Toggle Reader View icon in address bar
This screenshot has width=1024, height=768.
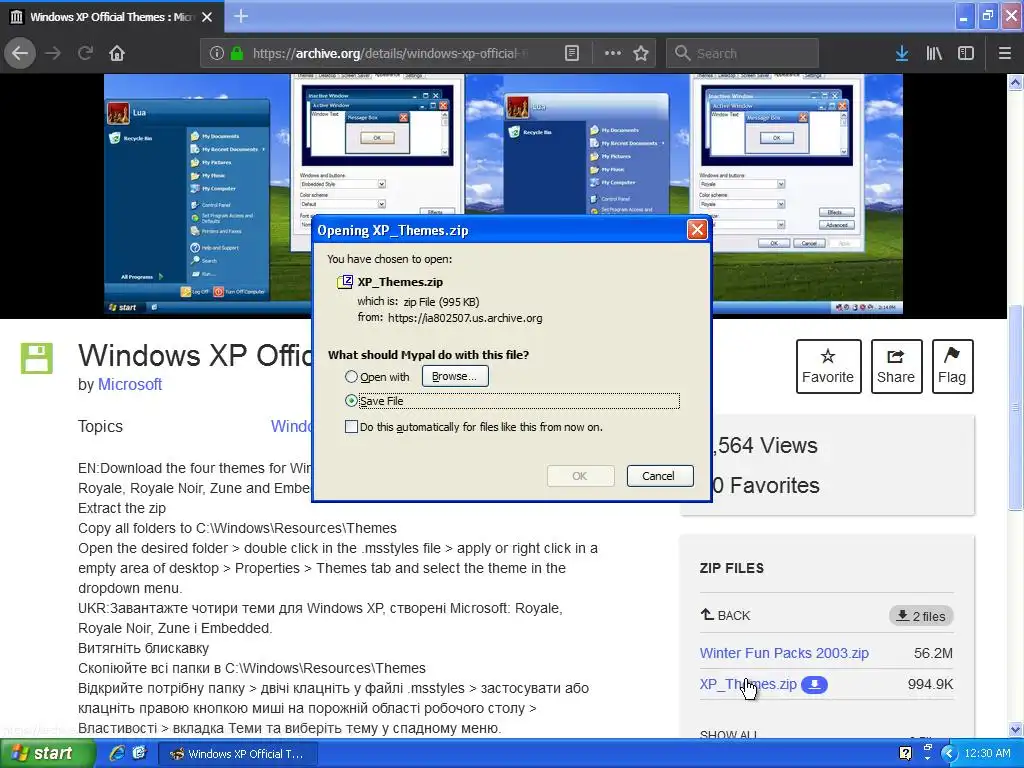571,53
